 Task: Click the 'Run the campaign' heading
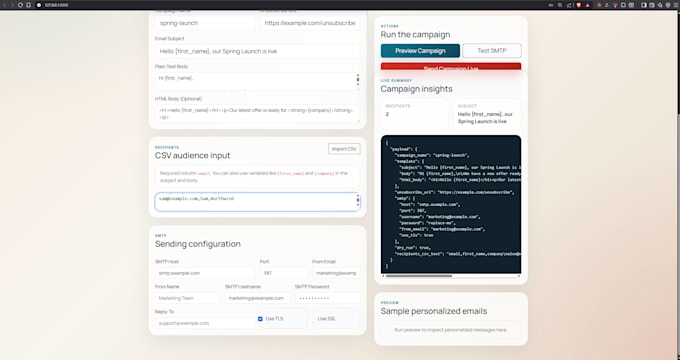(415, 35)
